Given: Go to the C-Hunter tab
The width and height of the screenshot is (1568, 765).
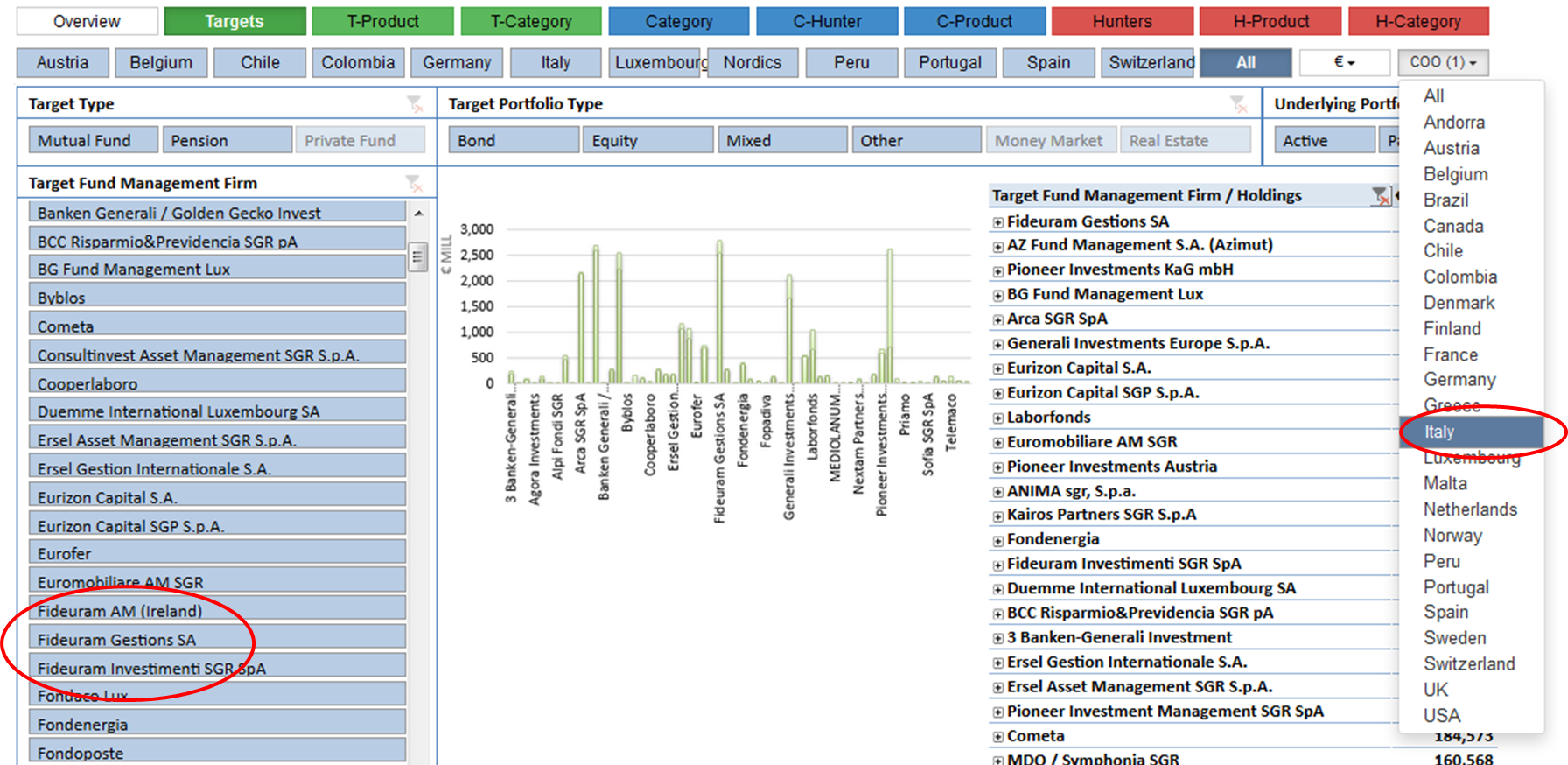Looking at the screenshot, I should tap(827, 21).
